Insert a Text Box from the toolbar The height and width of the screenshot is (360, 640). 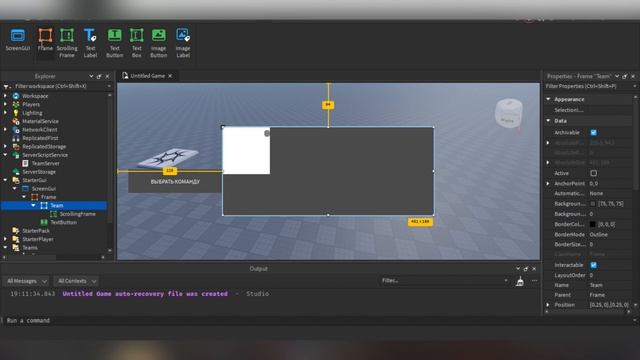(136, 43)
